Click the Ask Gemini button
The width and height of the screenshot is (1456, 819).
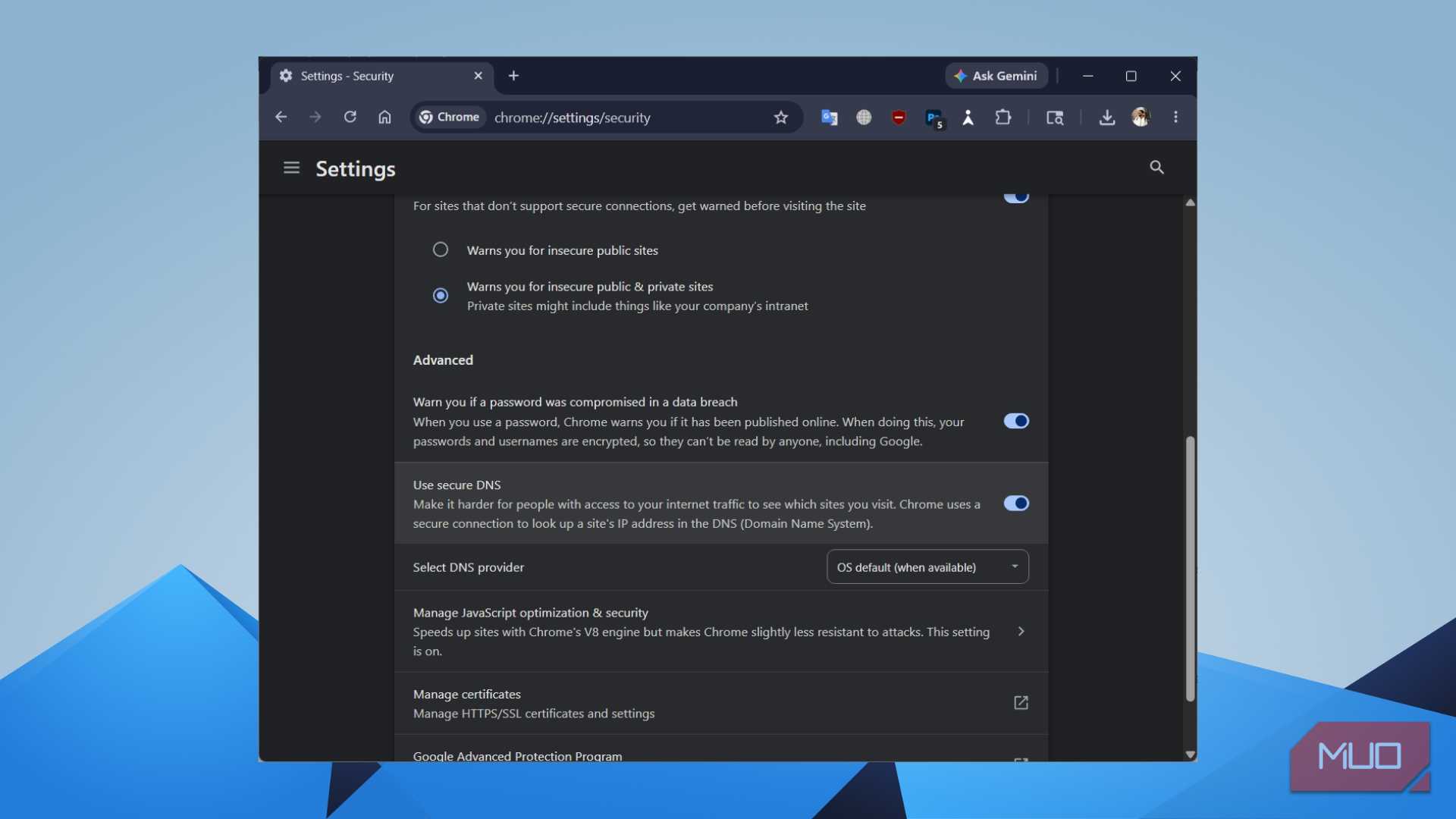point(996,76)
